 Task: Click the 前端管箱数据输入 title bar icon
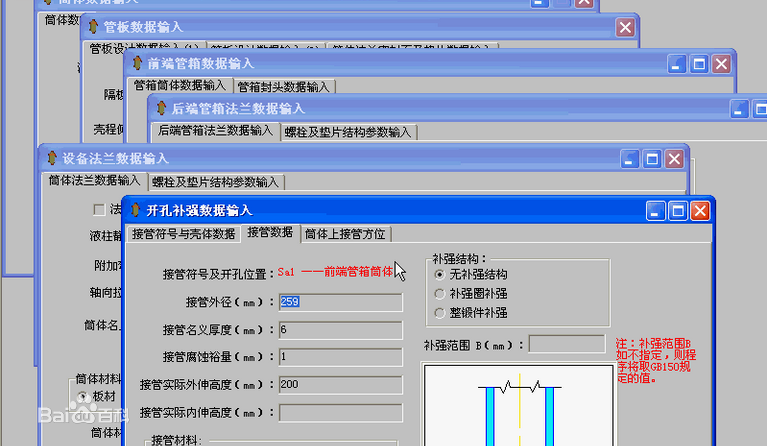click(137, 63)
